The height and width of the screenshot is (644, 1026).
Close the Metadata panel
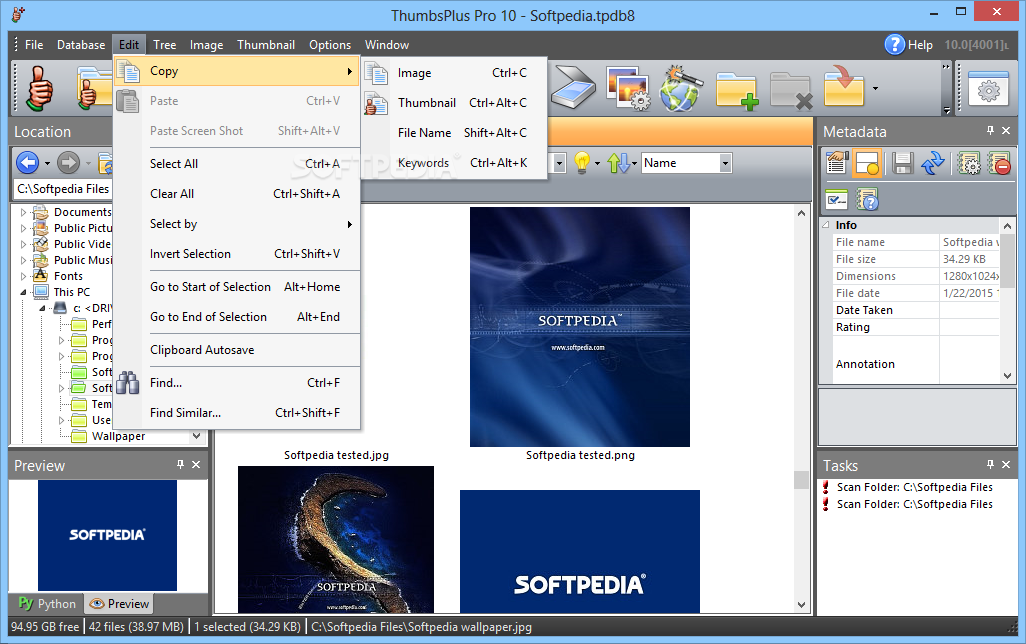coord(1006,131)
